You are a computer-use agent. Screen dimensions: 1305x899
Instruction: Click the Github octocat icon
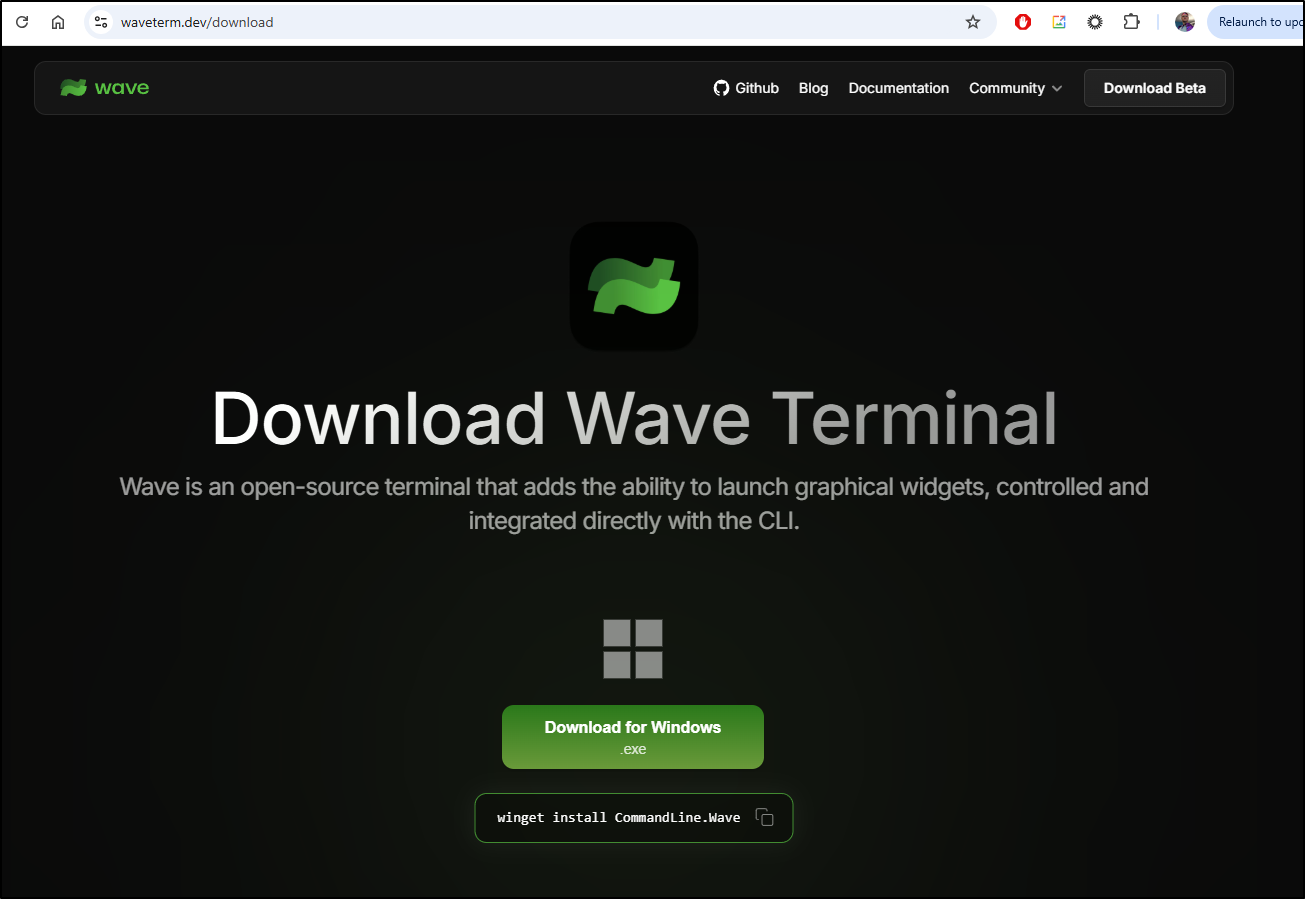pyautogui.click(x=721, y=88)
